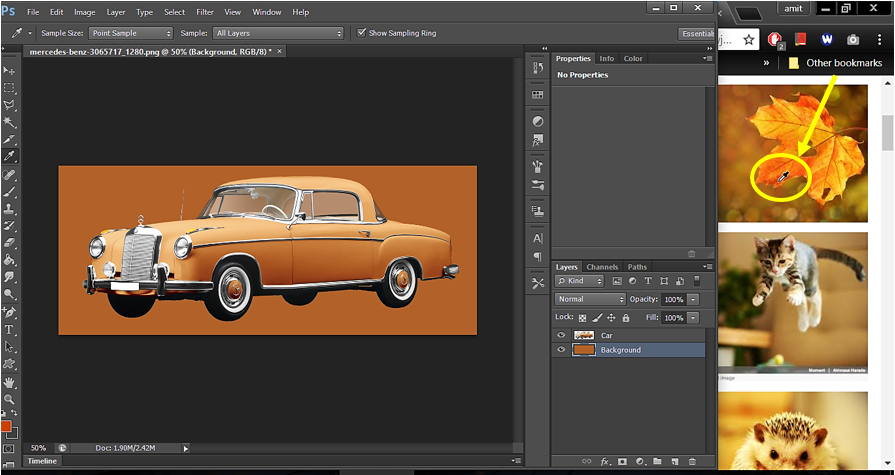Open the Adjustments panel dock icon

click(x=538, y=122)
